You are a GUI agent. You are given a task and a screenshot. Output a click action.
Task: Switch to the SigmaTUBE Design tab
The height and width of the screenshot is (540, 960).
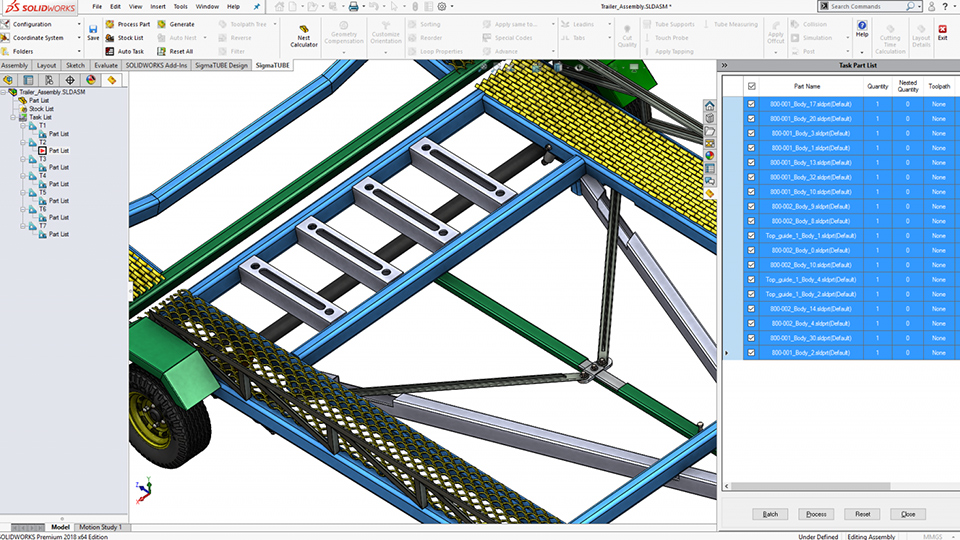point(221,66)
